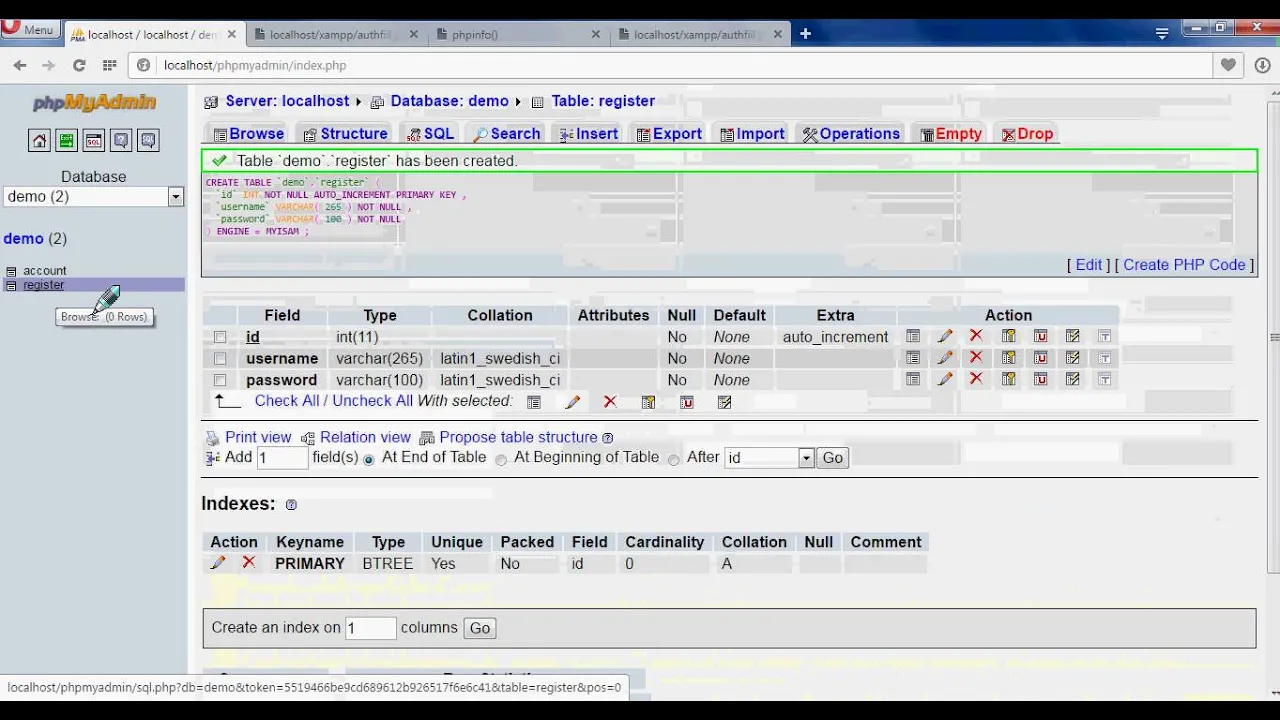Click the index columns number input
This screenshot has height=720, width=1280.
(x=370, y=628)
